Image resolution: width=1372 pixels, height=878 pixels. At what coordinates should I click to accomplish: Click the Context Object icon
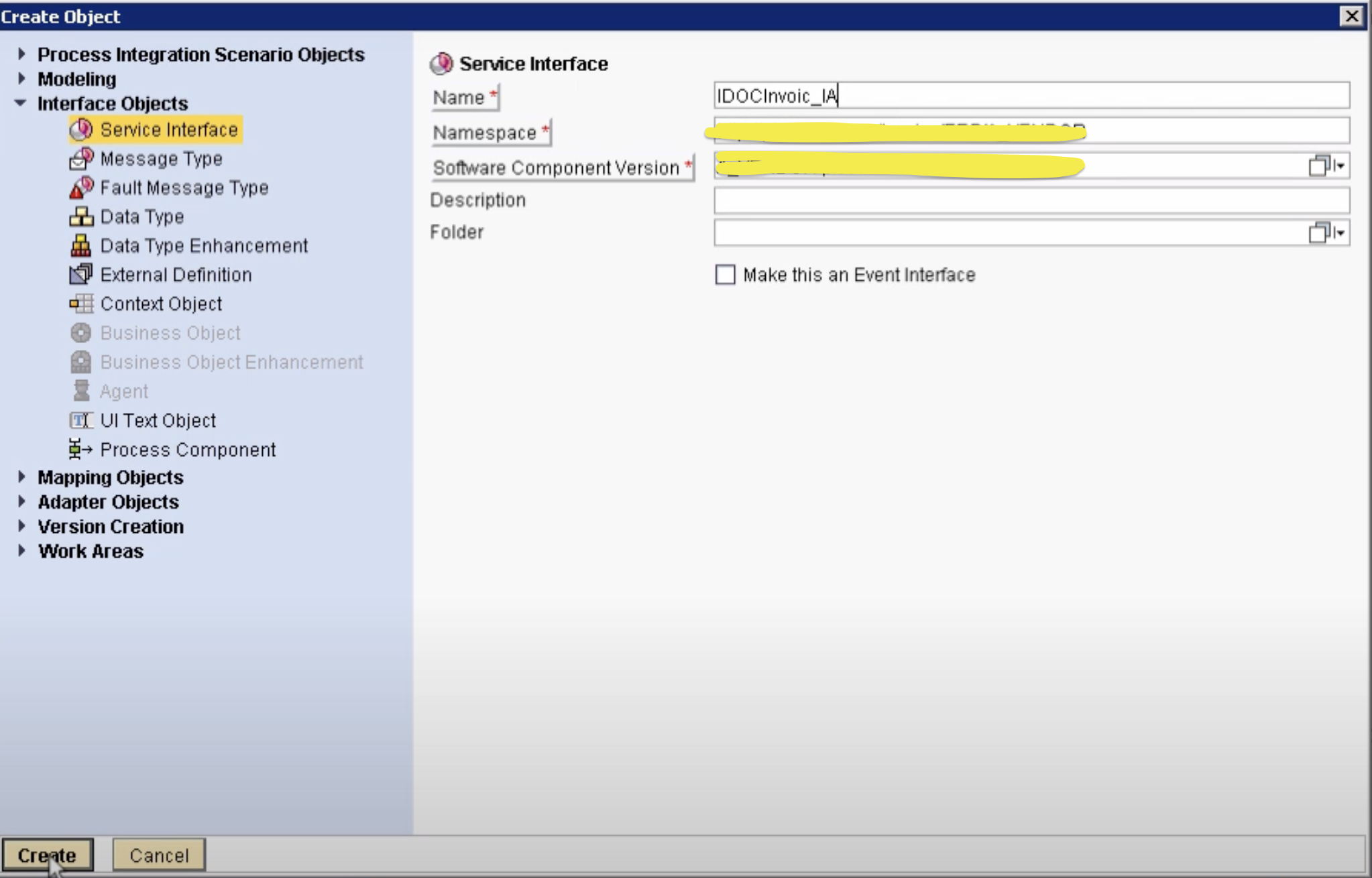[81, 304]
